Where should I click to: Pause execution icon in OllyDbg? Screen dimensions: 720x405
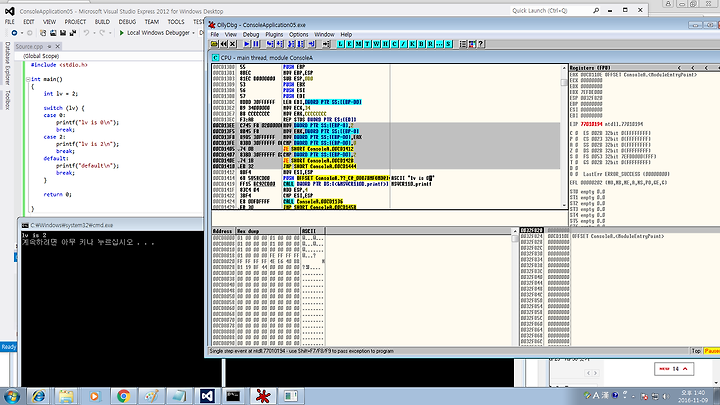coord(256,44)
